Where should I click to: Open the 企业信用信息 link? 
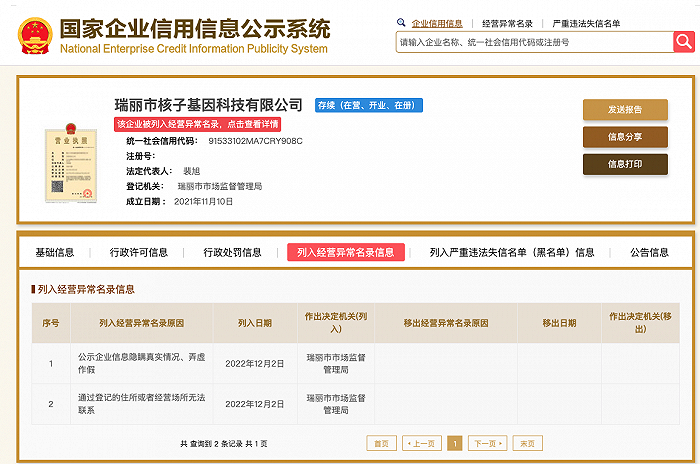click(x=437, y=24)
